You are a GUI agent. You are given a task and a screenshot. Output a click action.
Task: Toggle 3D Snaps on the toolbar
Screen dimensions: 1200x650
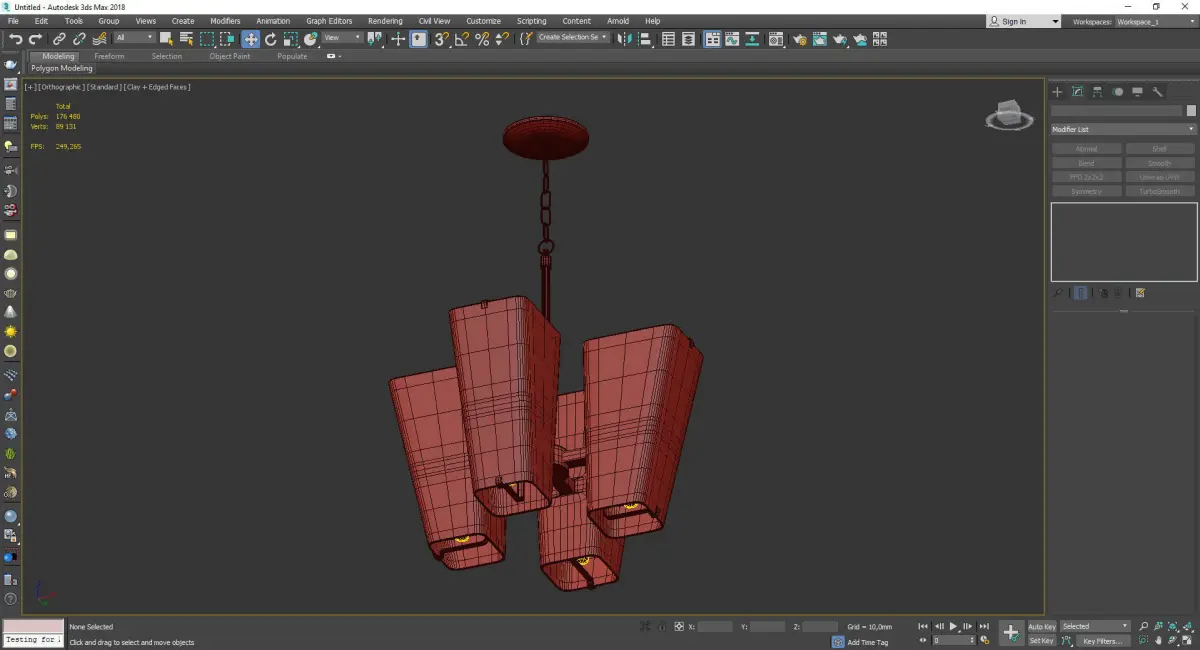(x=441, y=39)
